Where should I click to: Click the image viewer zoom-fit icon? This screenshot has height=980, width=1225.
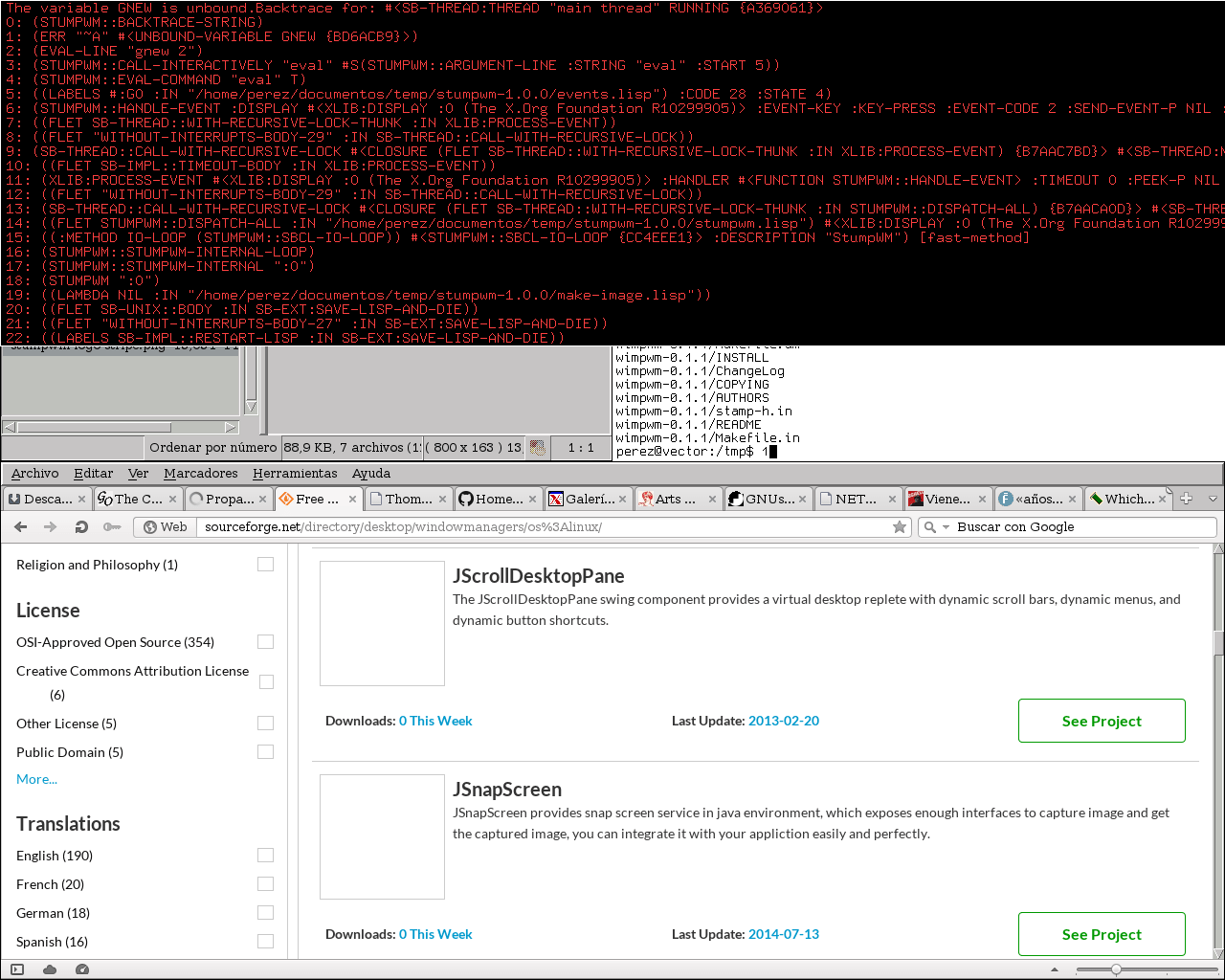(x=538, y=447)
